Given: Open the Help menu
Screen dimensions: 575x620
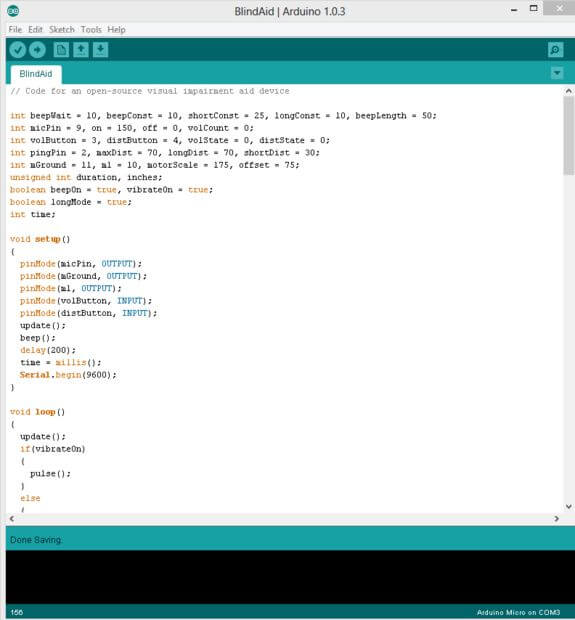Looking at the screenshot, I should point(116,30).
